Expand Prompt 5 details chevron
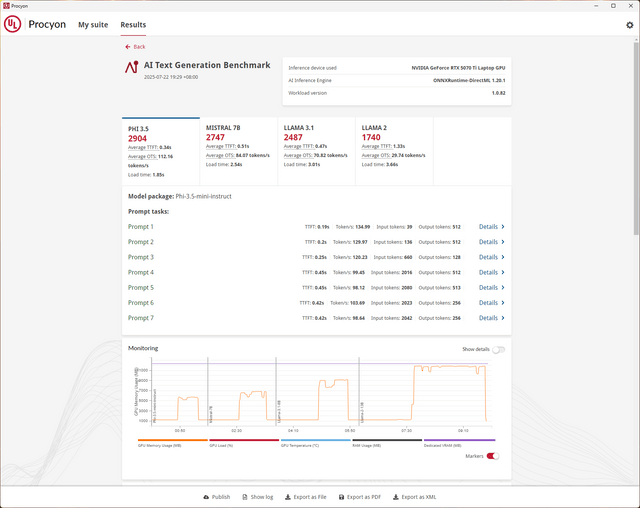 (503, 288)
